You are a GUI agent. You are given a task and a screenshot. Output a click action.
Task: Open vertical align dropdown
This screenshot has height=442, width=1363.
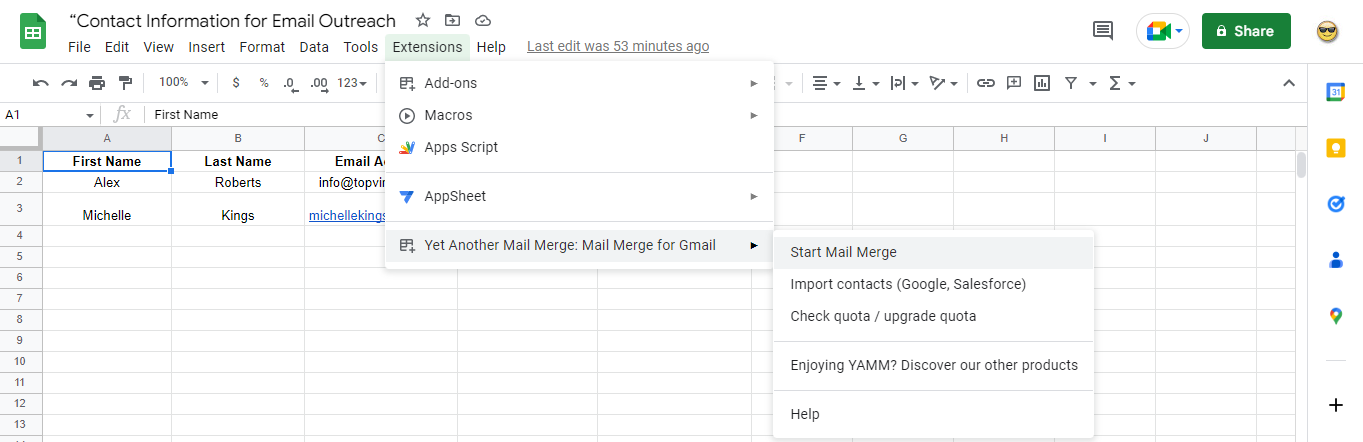coord(866,83)
